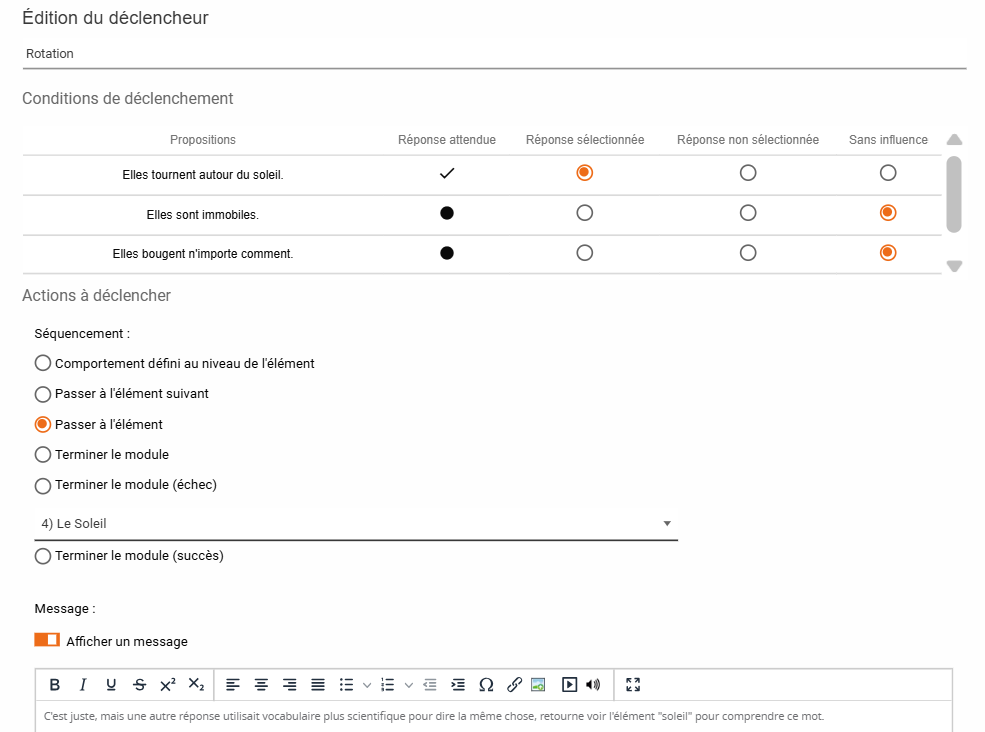Click the strikethrough formatting icon
This screenshot has width=985, height=732.
[x=139, y=685]
